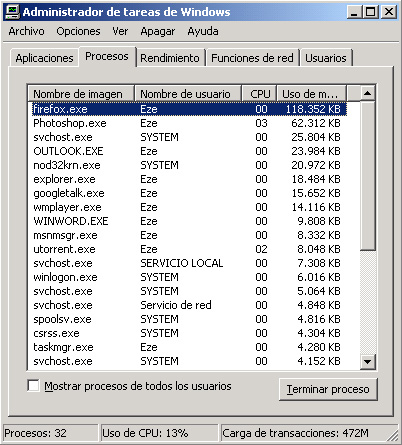The height and width of the screenshot is (445, 402).
Task: Sort by Nombre de imagen column header
Action: [81, 94]
